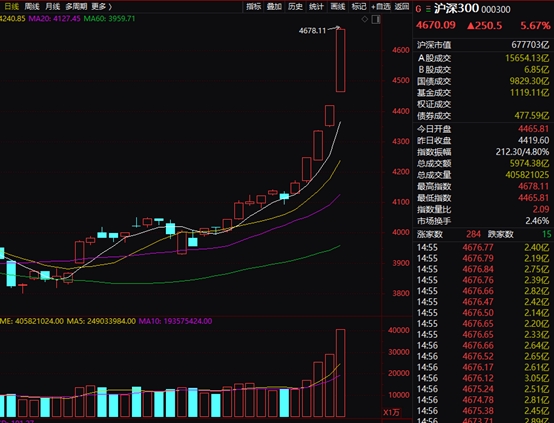Click the MA10: 193575424.00 volume label
The image size is (554, 423).
point(175,321)
